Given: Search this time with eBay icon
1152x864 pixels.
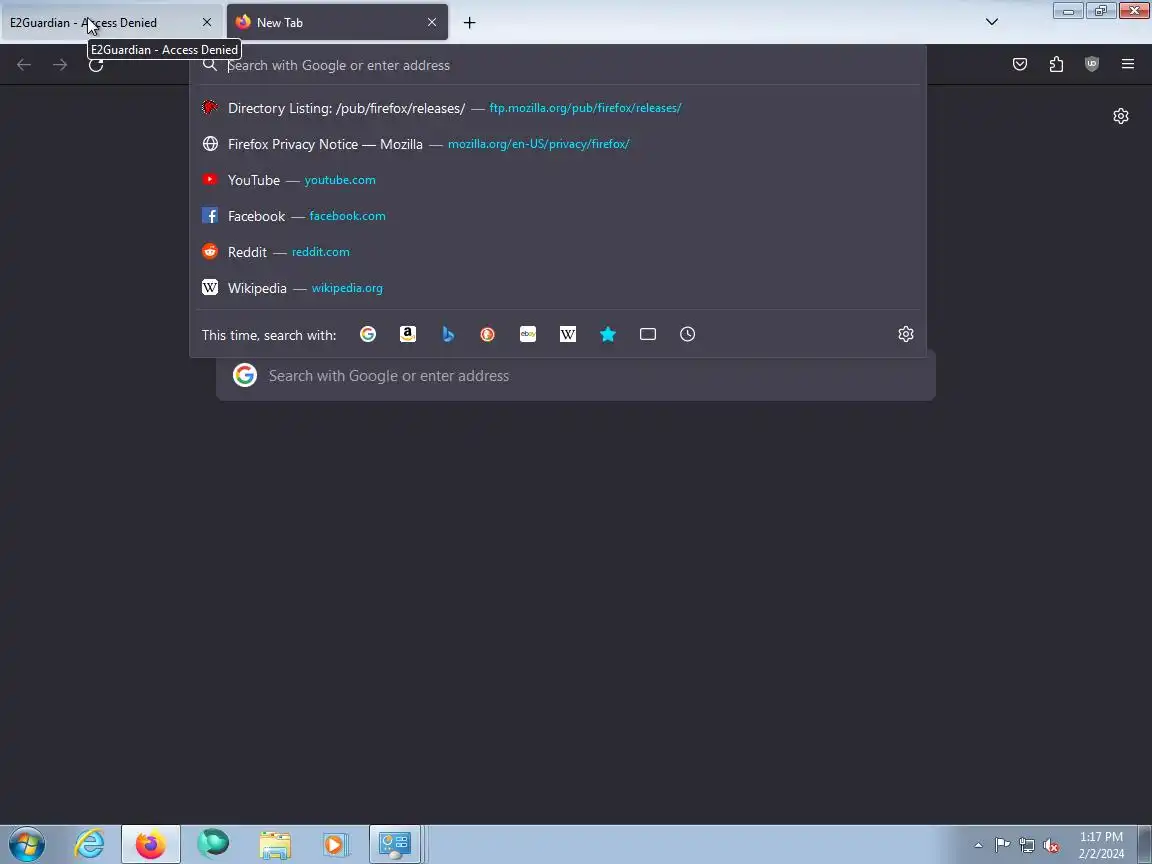Looking at the screenshot, I should pos(528,334).
